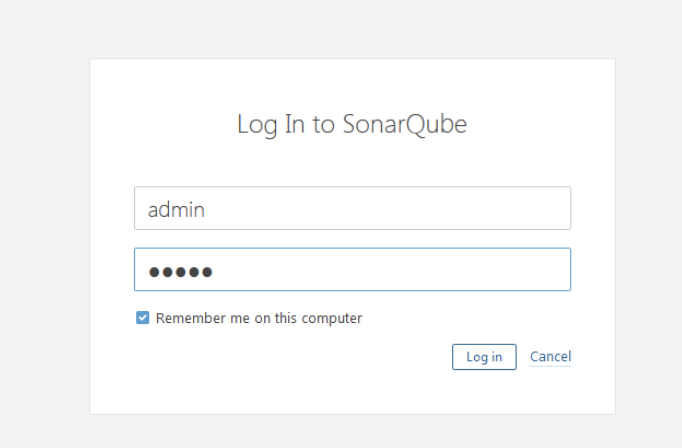Image resolution: width=682 pixels, height=448 pixels.
Task: Focus the masked password field
Action: coord(352,270)
